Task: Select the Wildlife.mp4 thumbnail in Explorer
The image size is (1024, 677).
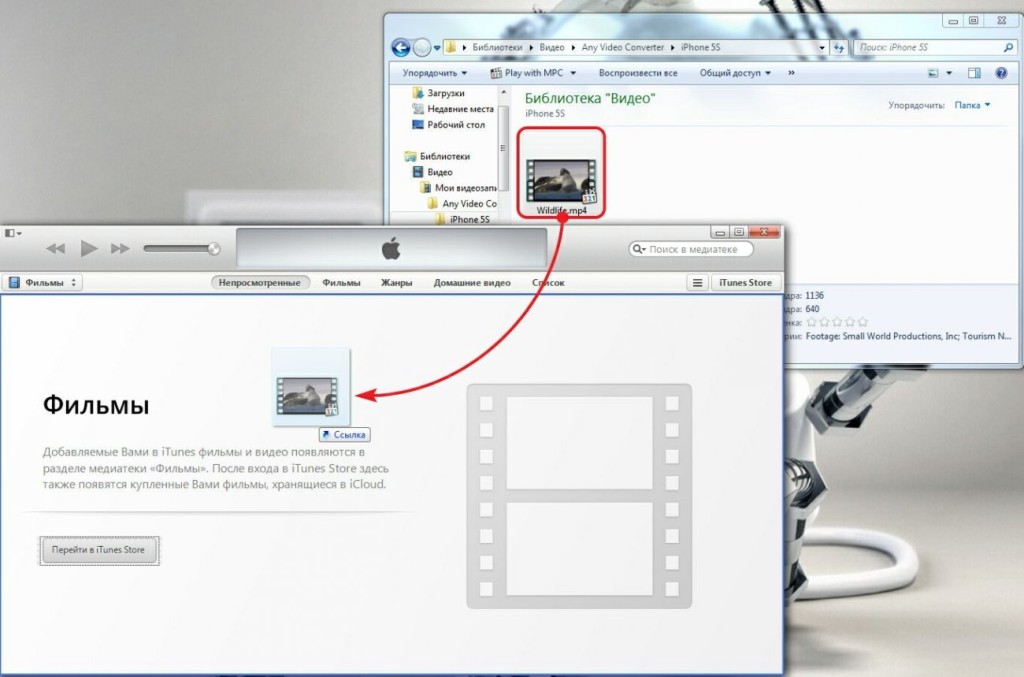Action: (x=560, y=178)
